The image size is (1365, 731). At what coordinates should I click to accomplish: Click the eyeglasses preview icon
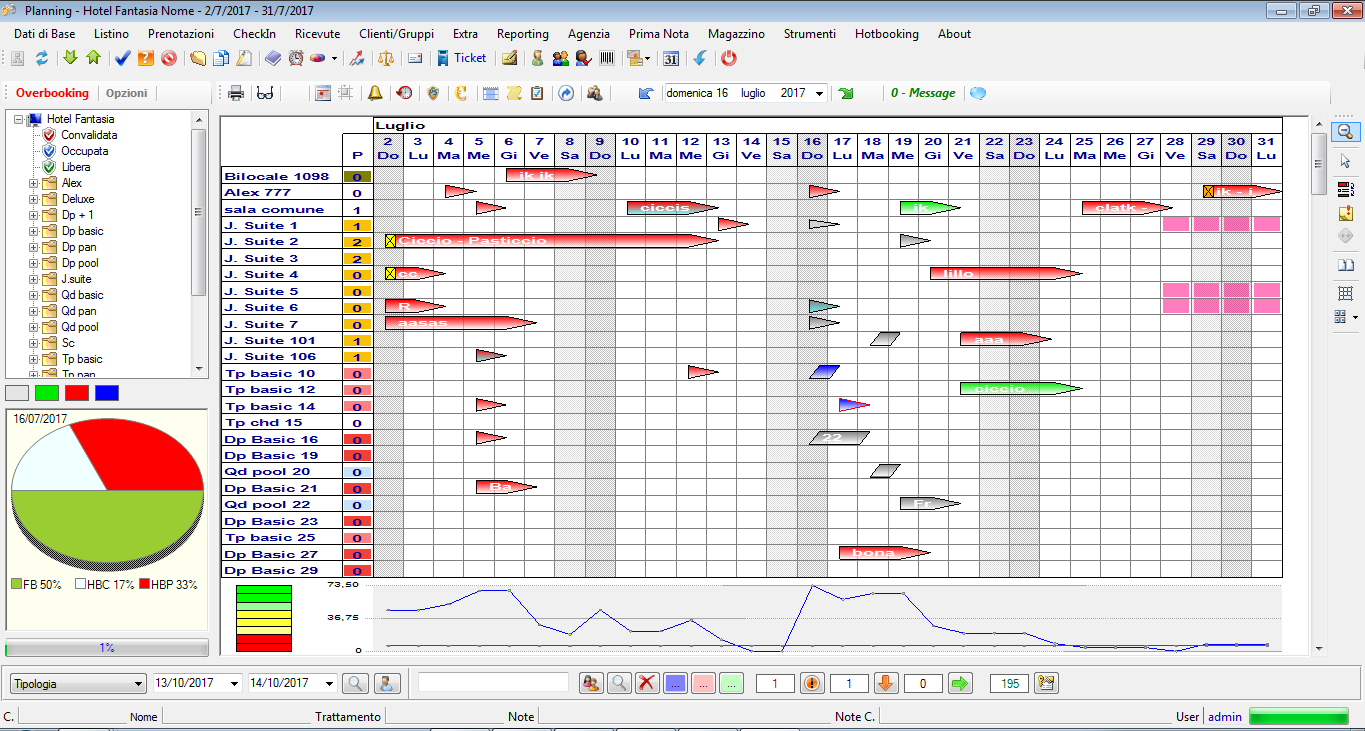tap(265, 93)
